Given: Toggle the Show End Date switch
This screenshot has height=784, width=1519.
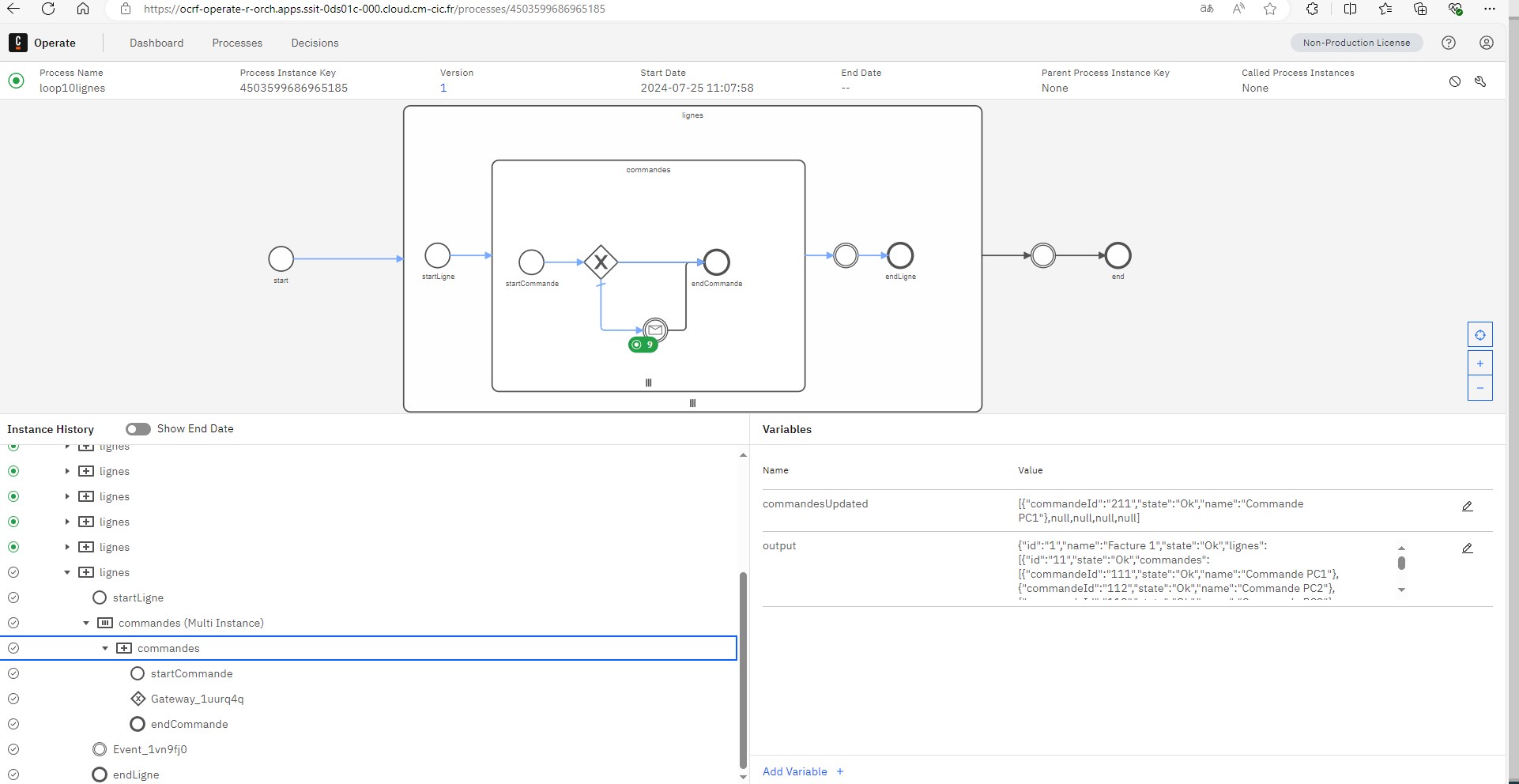Looking at the screenshot, I should coord(138,429).
